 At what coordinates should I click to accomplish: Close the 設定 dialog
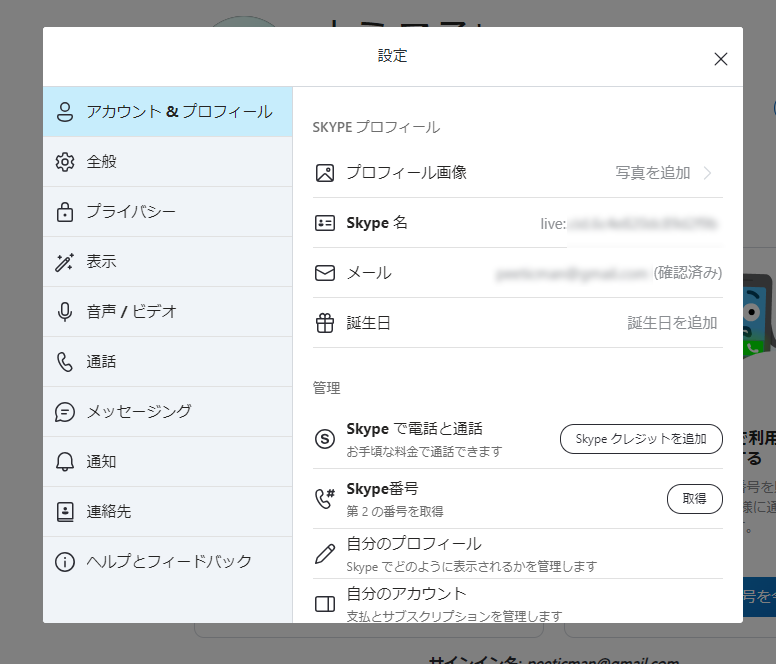point(721,59)
